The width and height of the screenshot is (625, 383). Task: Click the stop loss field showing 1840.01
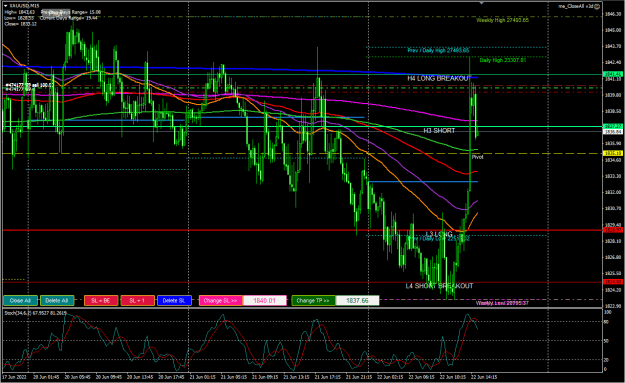point(265,301)
